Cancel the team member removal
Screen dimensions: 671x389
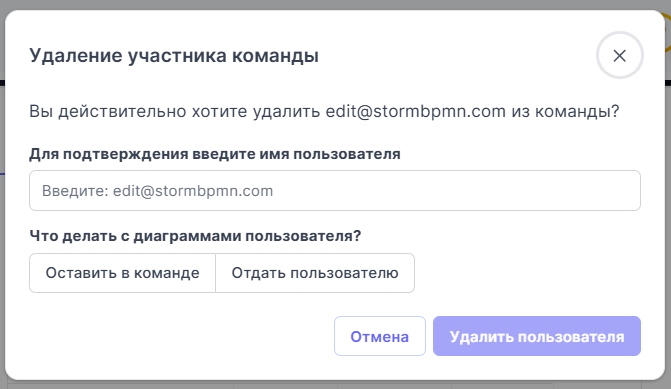(380, 336)
